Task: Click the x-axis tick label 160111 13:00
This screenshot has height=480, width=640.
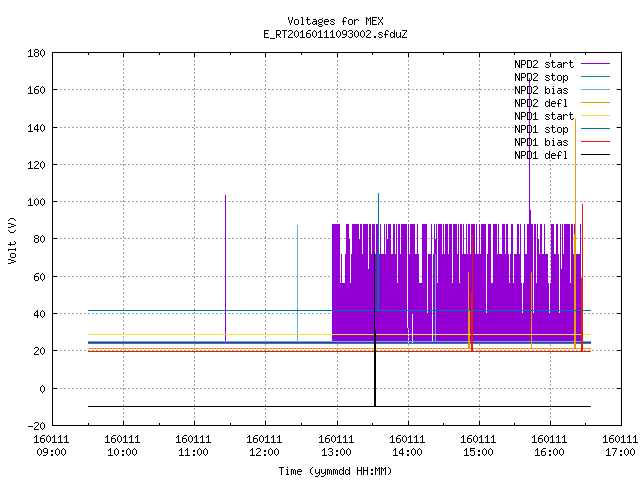Action: (336, 446)
